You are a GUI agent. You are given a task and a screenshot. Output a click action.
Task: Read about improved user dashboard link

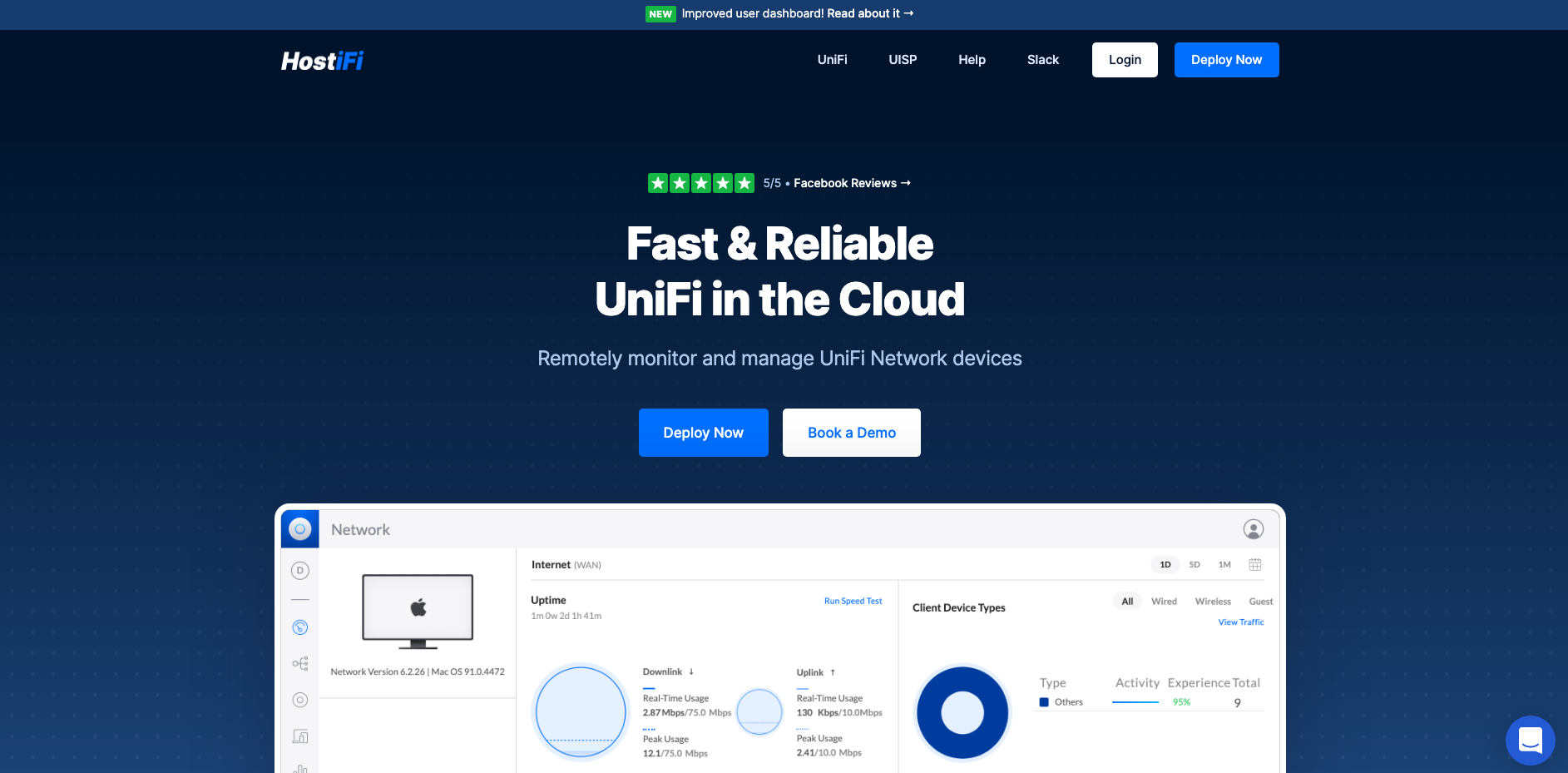tap(870, 13)
